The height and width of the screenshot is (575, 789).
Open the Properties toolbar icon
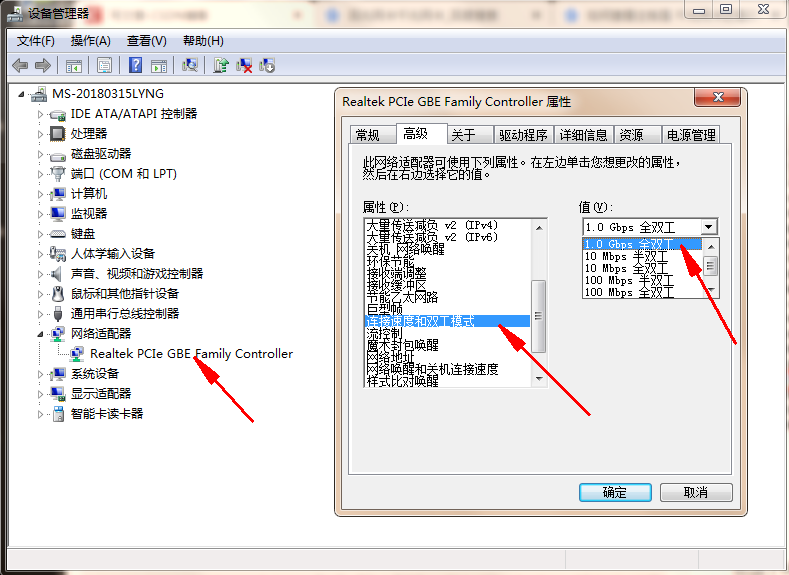104,65
